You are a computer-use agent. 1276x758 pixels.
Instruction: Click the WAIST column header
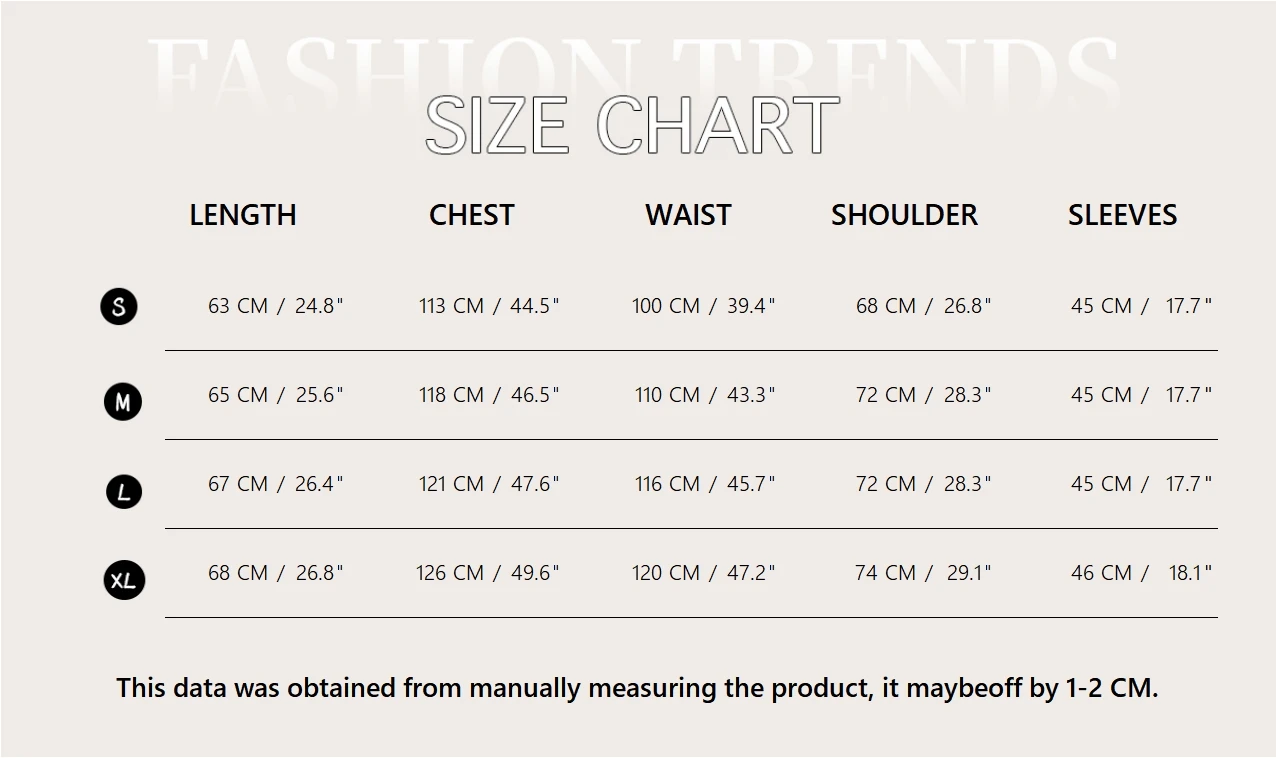tap(688, 215)
